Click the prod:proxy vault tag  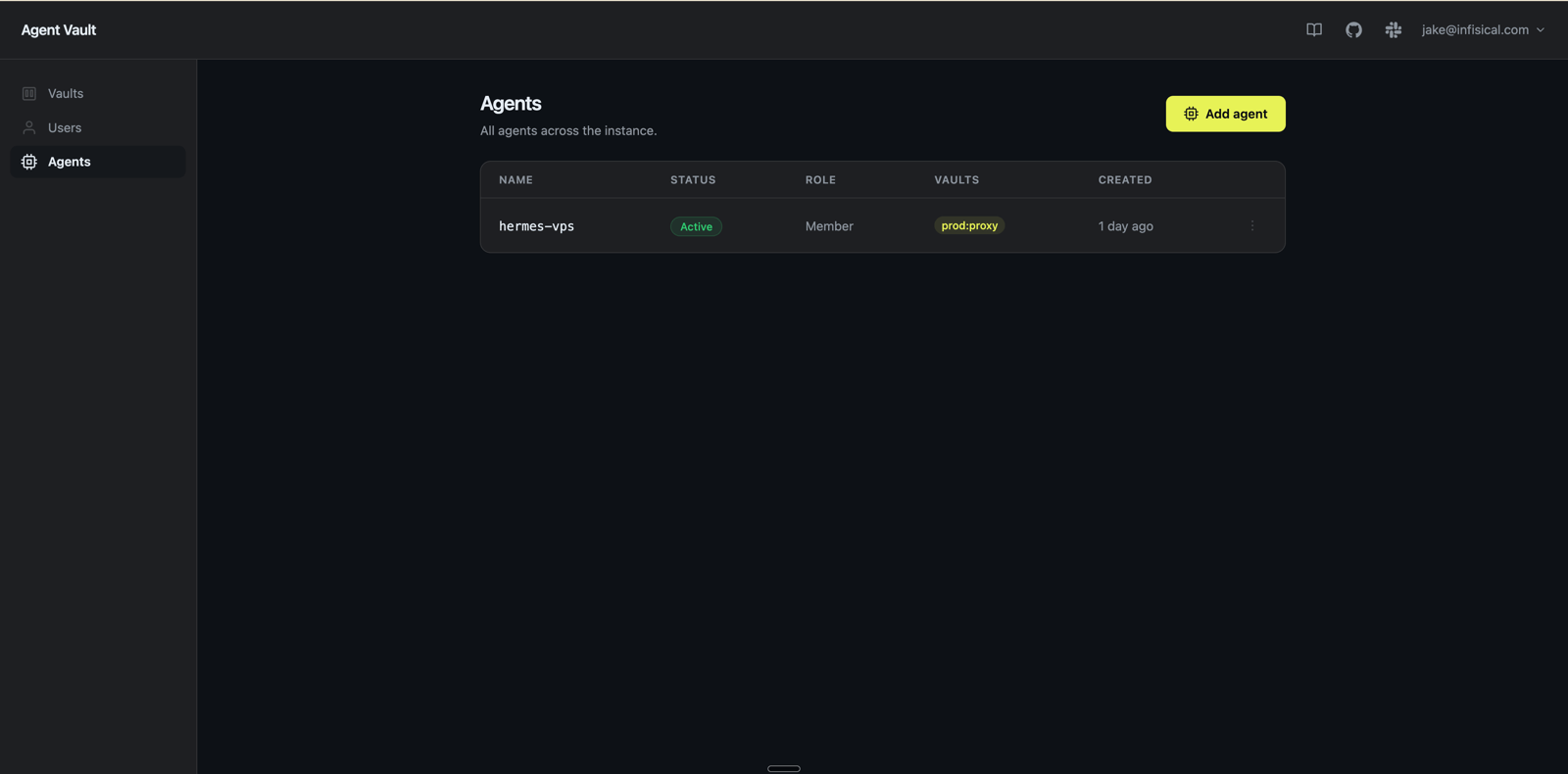click(969, 225)
